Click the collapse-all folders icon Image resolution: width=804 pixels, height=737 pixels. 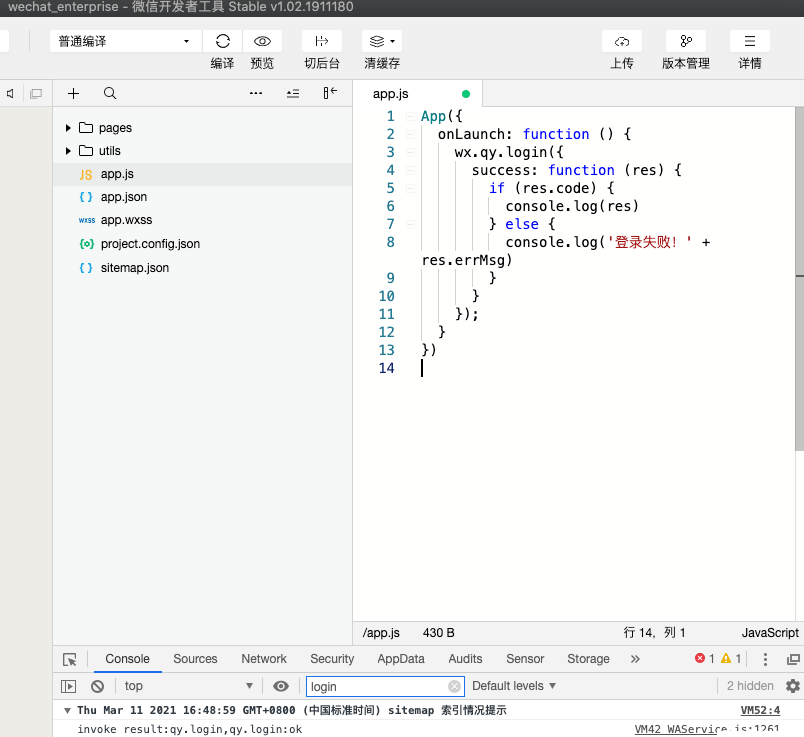tap(293, 93)
